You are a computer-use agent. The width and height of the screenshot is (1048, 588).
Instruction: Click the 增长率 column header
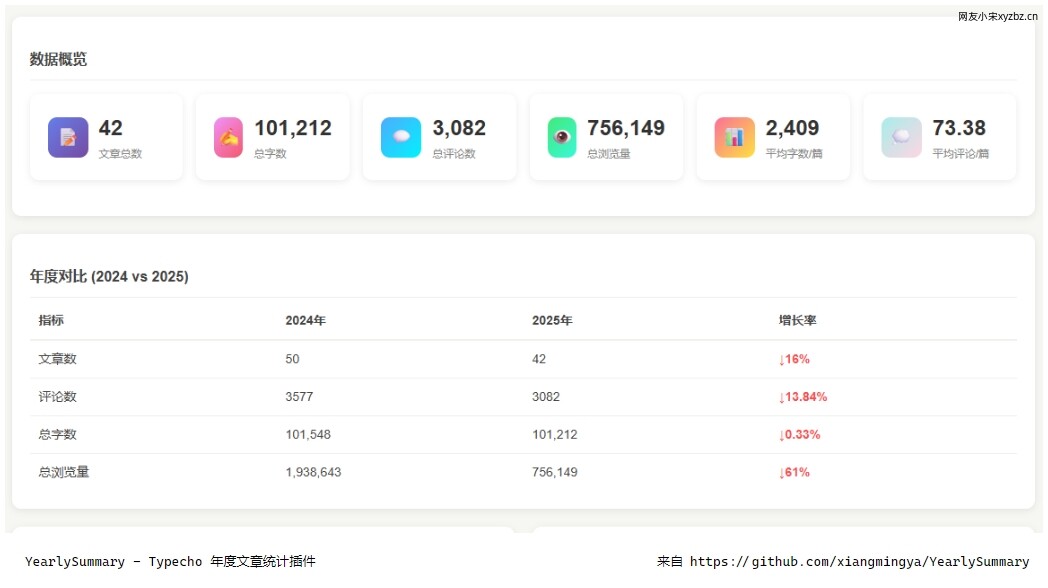[x=798, y=321]
